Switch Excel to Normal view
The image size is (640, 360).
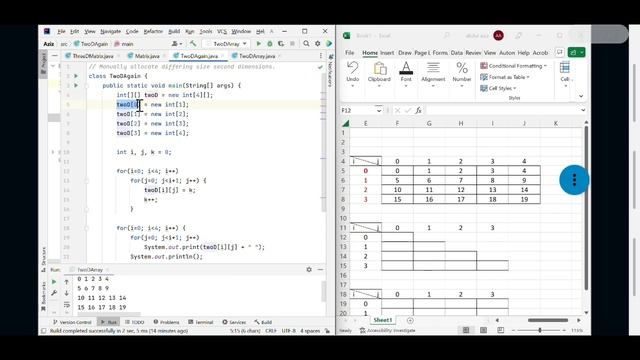466,330
